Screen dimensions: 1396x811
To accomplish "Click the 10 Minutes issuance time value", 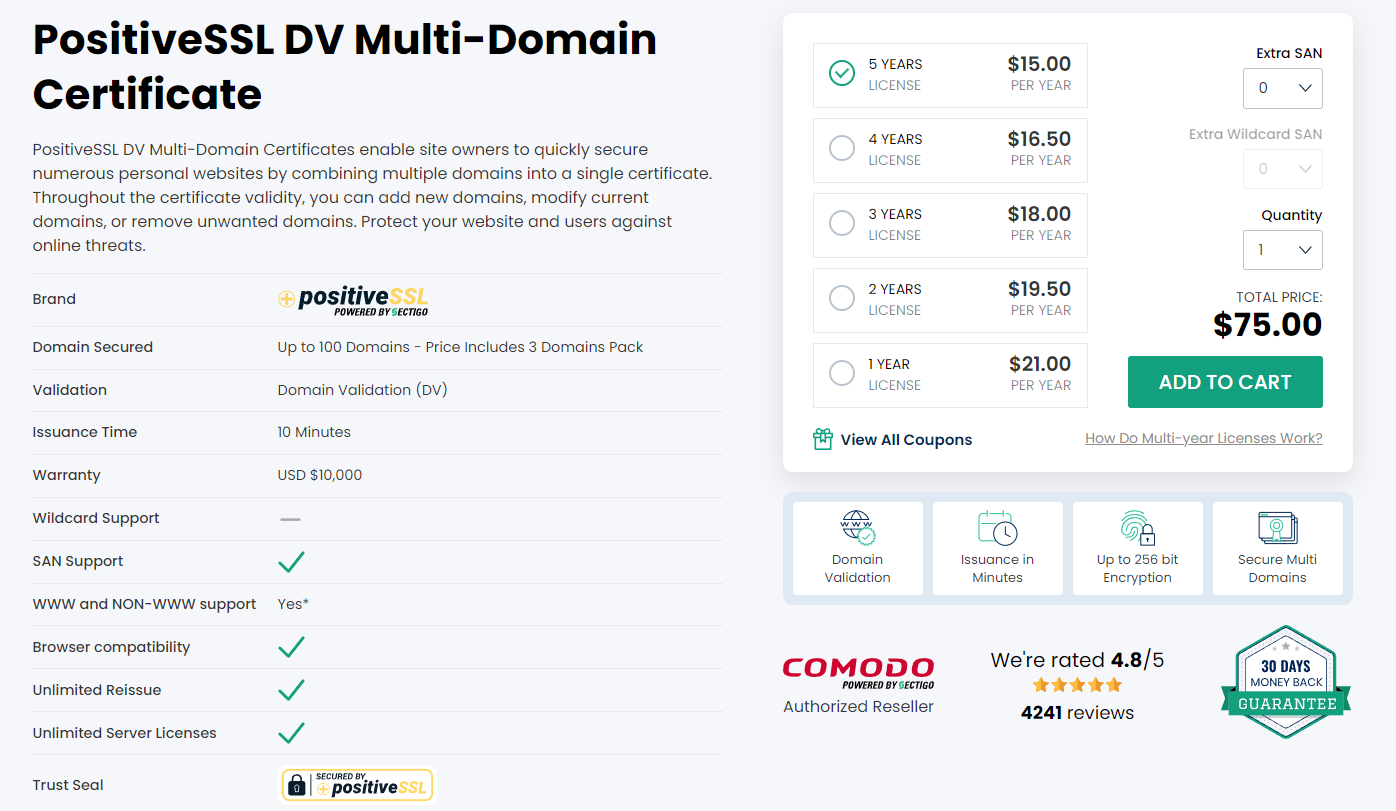I will click(314, 432).
